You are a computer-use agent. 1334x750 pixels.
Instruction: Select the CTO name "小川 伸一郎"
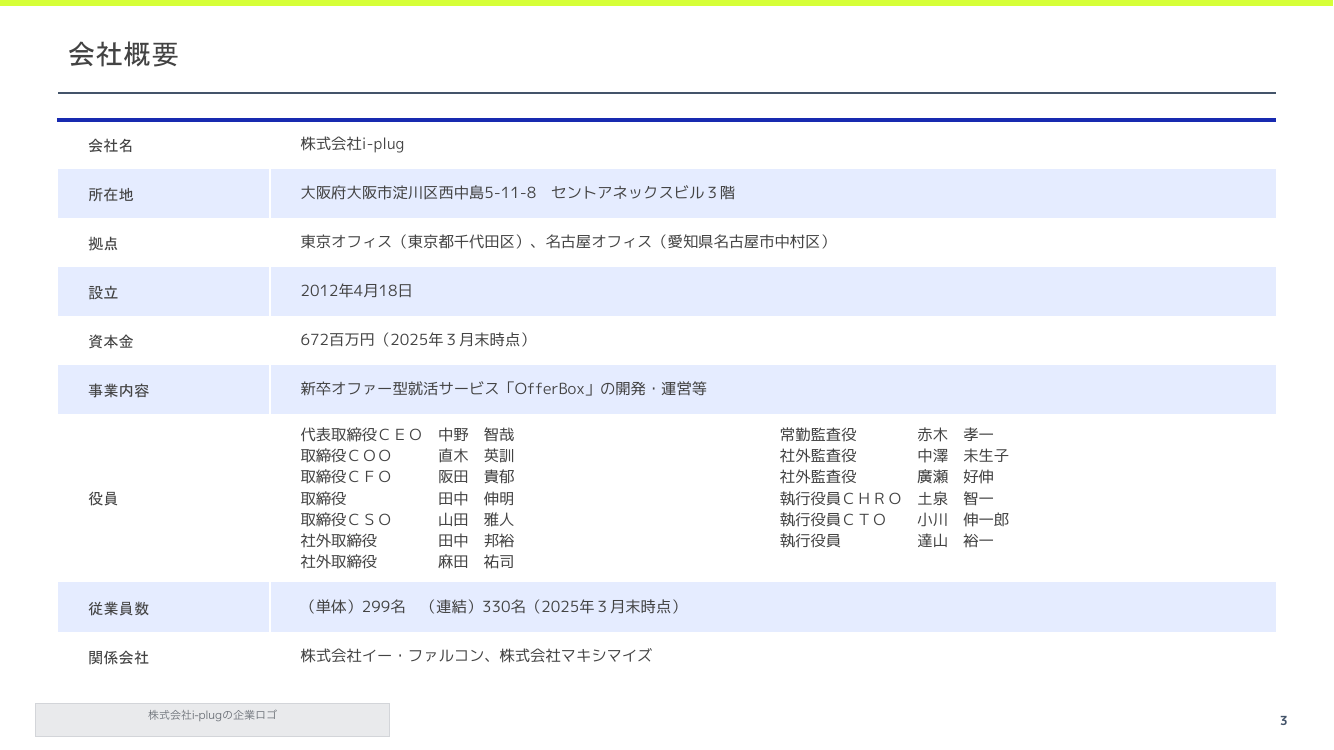(963, 520)
